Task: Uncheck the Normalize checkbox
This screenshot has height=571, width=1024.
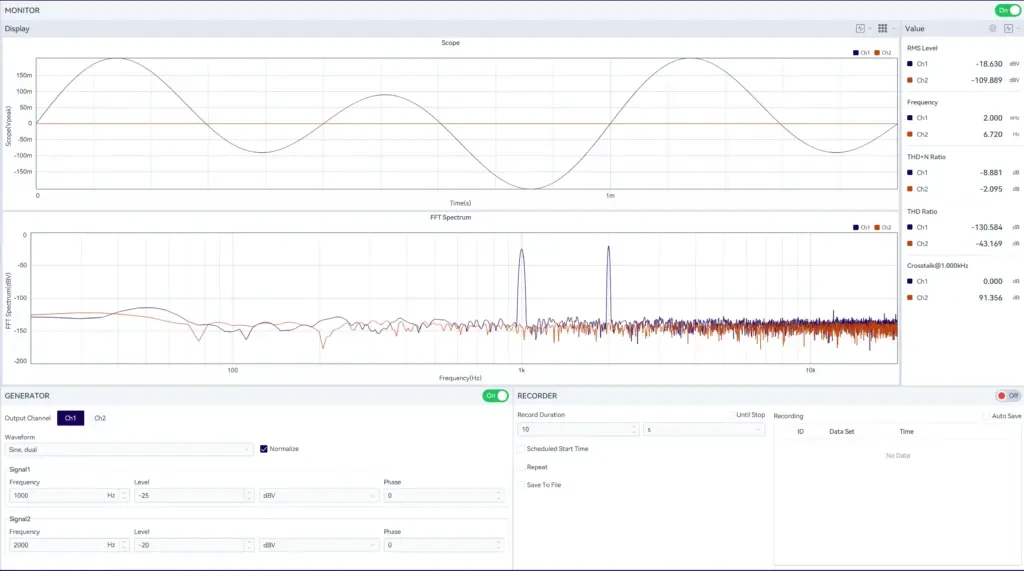Action: (x=264, y=449)
